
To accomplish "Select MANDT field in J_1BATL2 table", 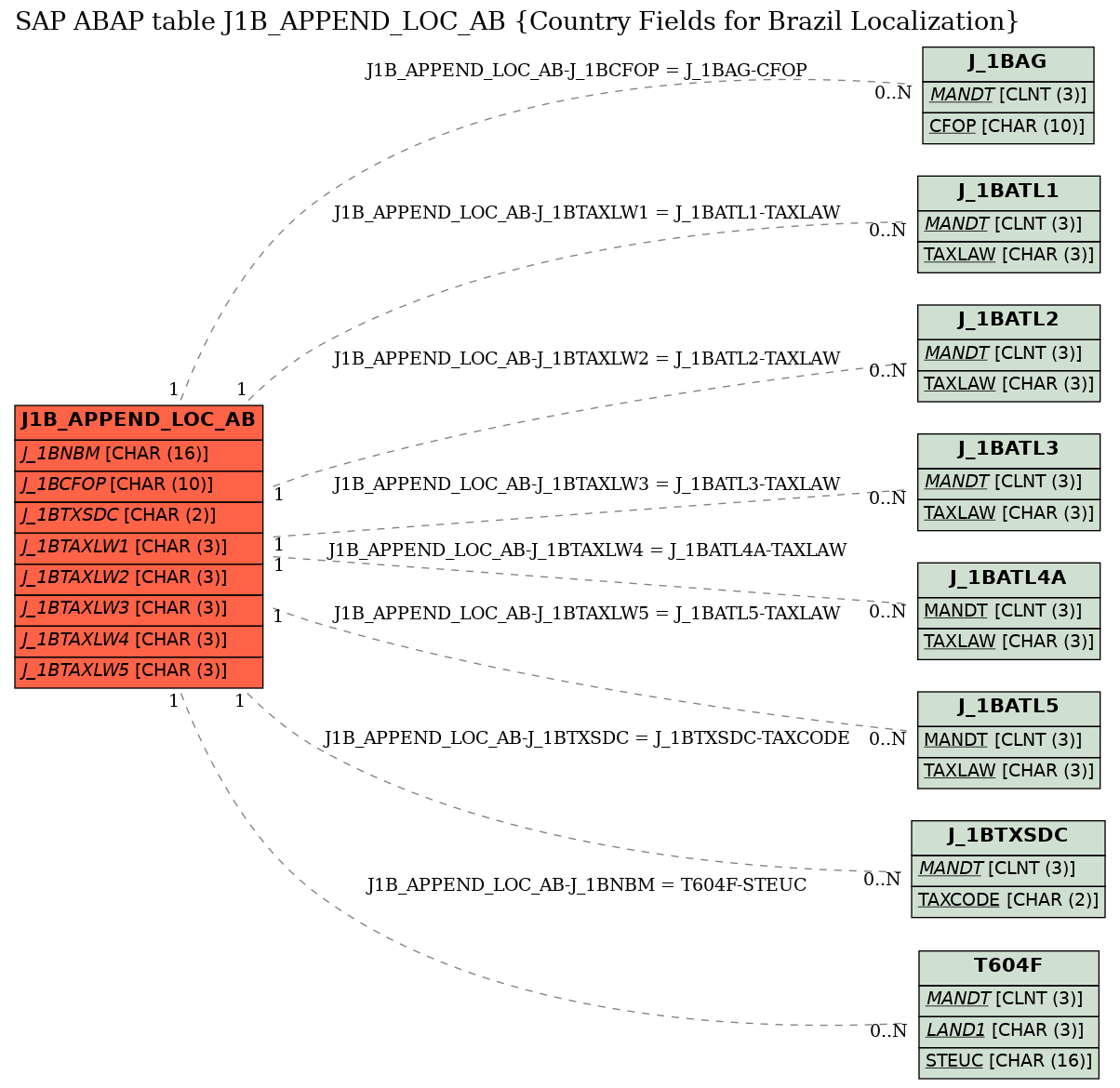I will (1008, 354).
